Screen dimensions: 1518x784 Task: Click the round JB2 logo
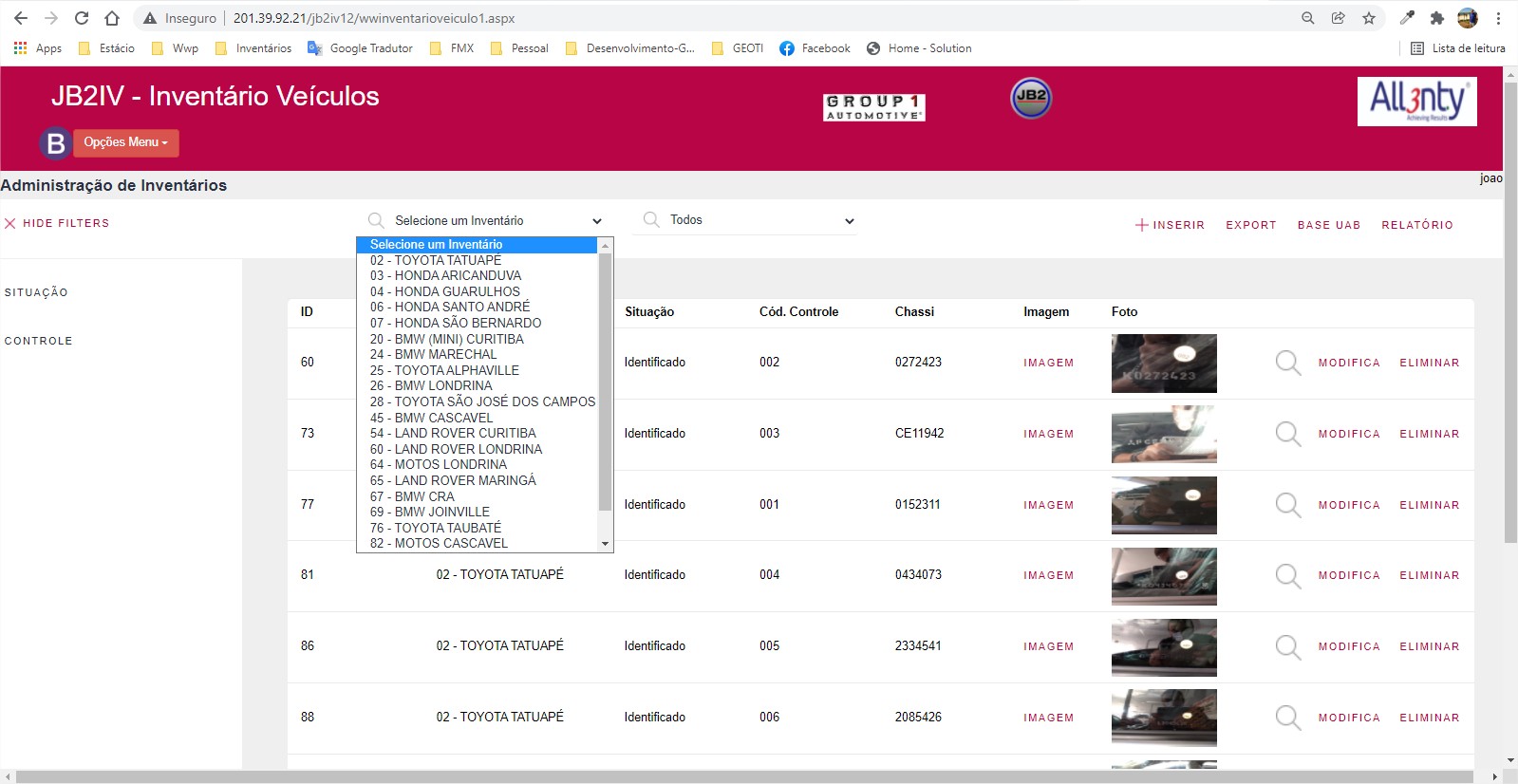click(1031, 97)
